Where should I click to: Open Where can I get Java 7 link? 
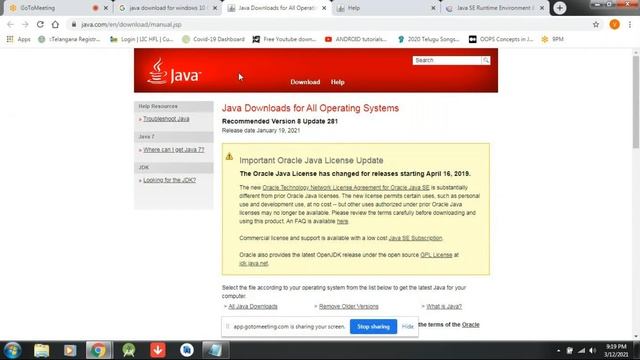[173, 150]
